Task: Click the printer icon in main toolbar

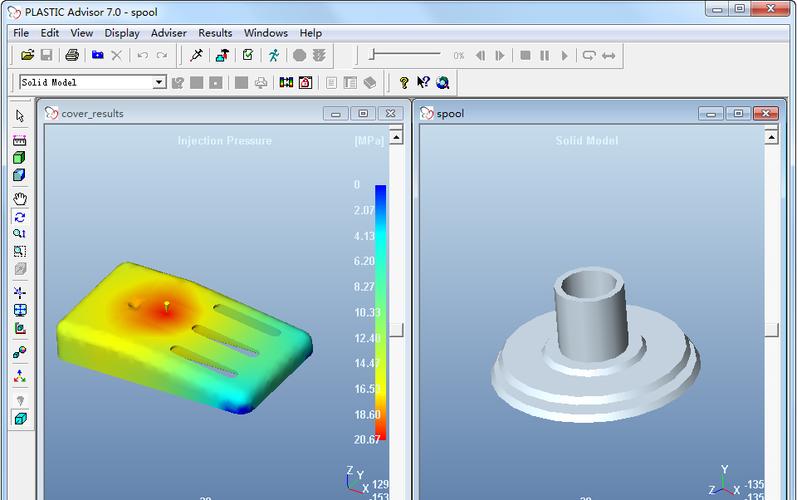Action: 72,55
